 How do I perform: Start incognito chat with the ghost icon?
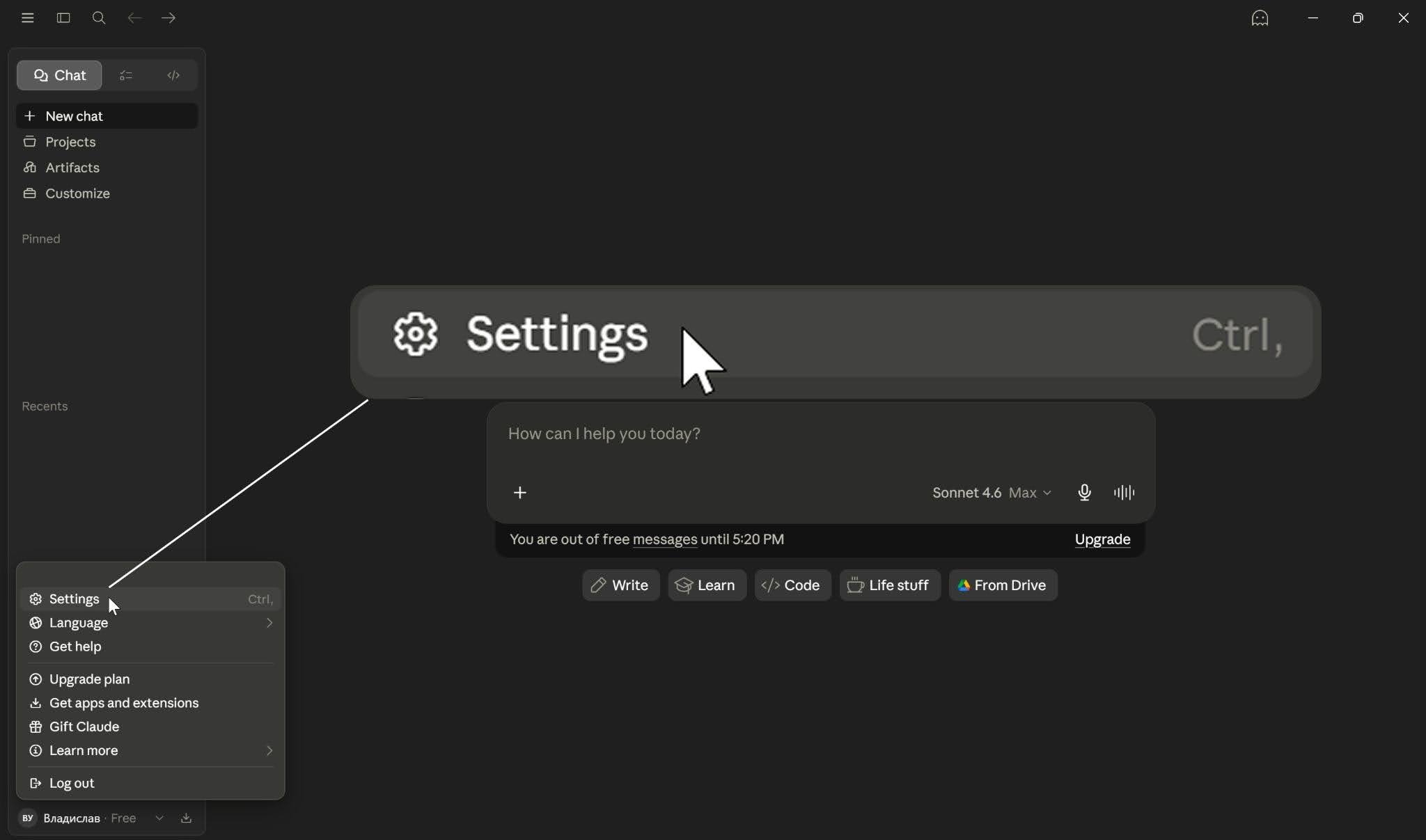click(1260, 18)
